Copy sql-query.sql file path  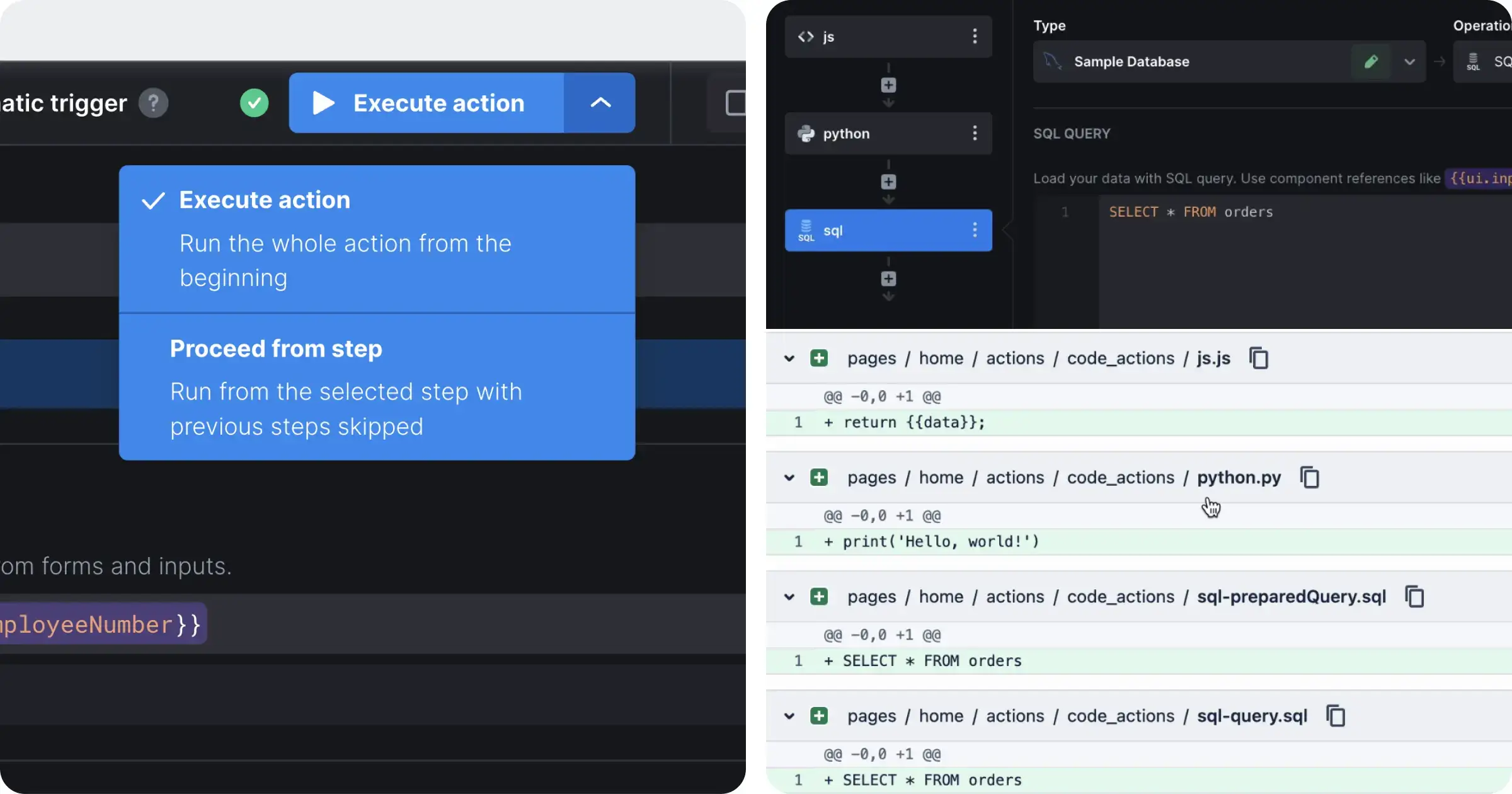pyautogui.click(x=1336, y=716)
